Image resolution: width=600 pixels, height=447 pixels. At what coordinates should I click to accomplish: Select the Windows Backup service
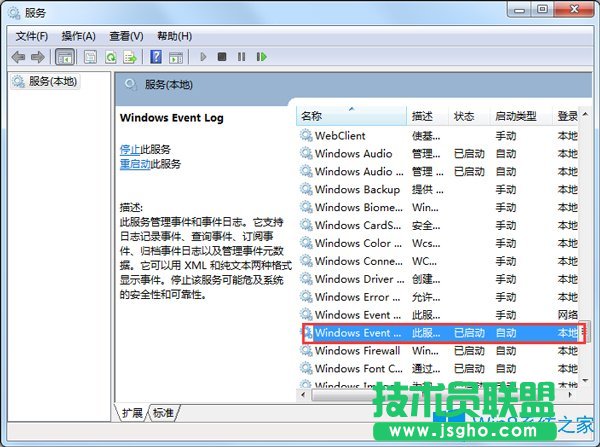click(439, 190)
